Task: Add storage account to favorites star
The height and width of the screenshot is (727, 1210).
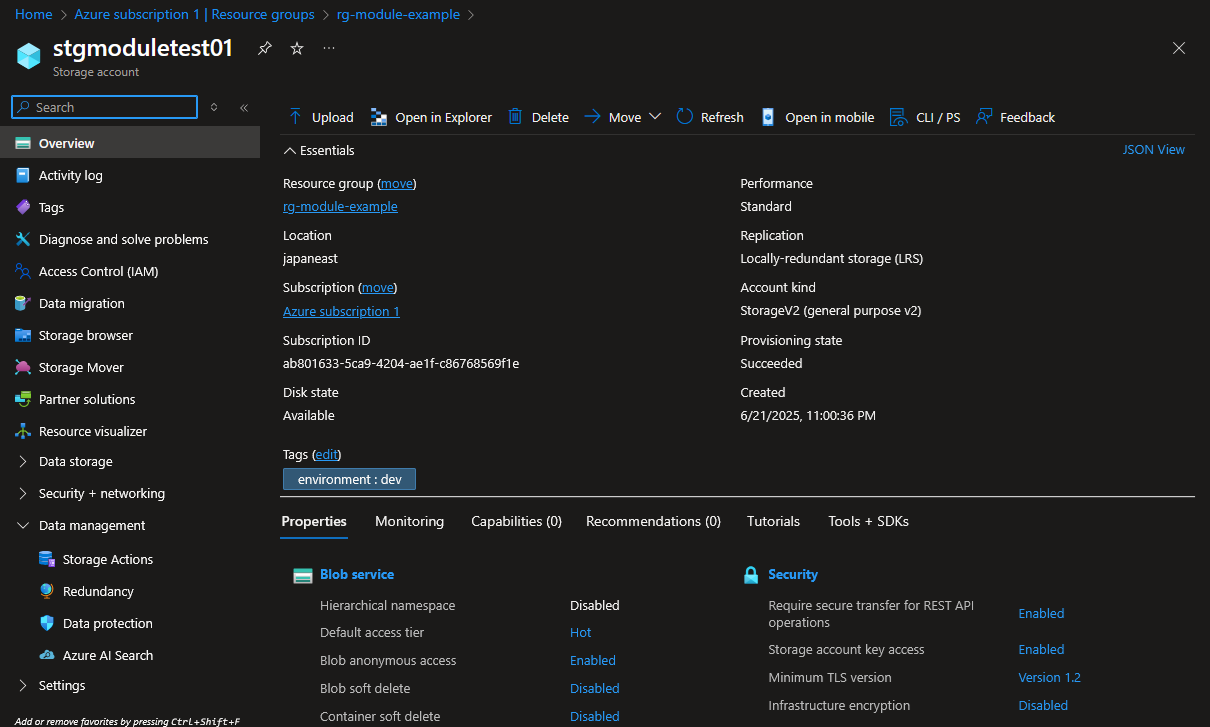Action: [x=297, y=48]
